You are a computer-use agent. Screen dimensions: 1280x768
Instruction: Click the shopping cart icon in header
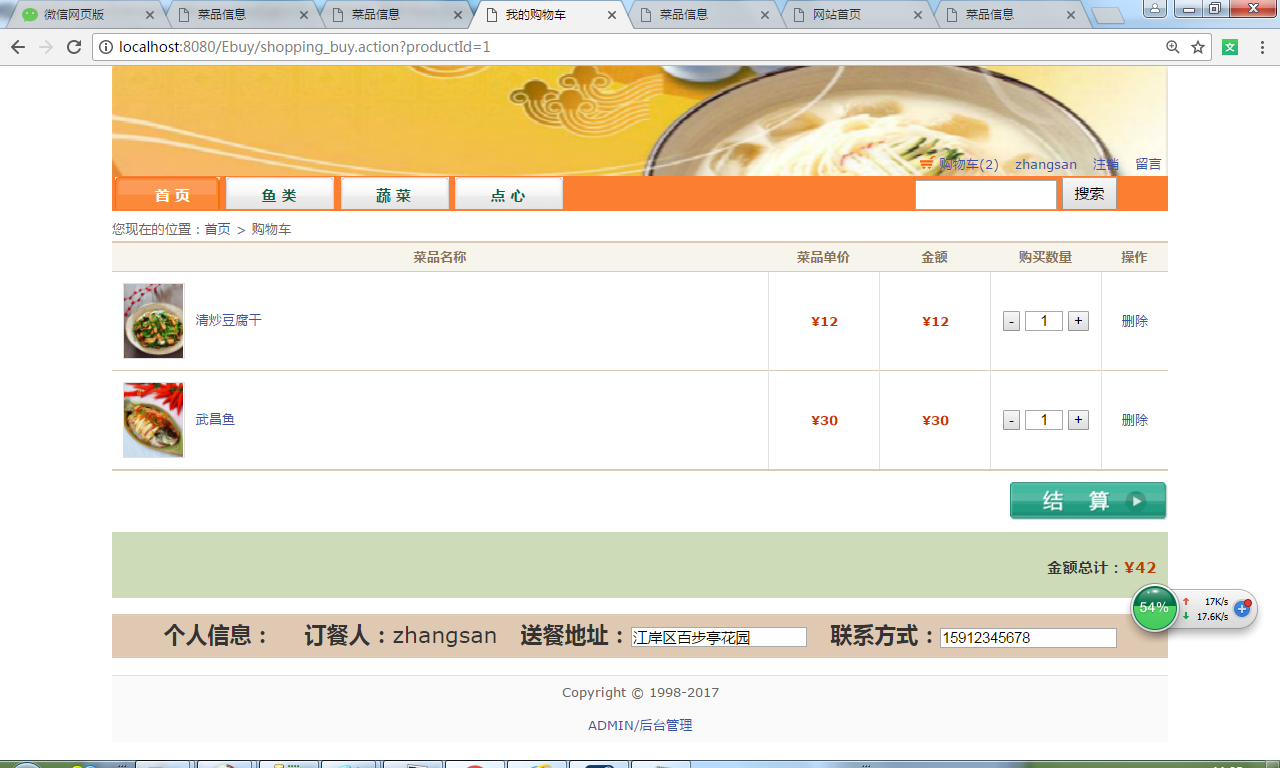pos(926,164)
